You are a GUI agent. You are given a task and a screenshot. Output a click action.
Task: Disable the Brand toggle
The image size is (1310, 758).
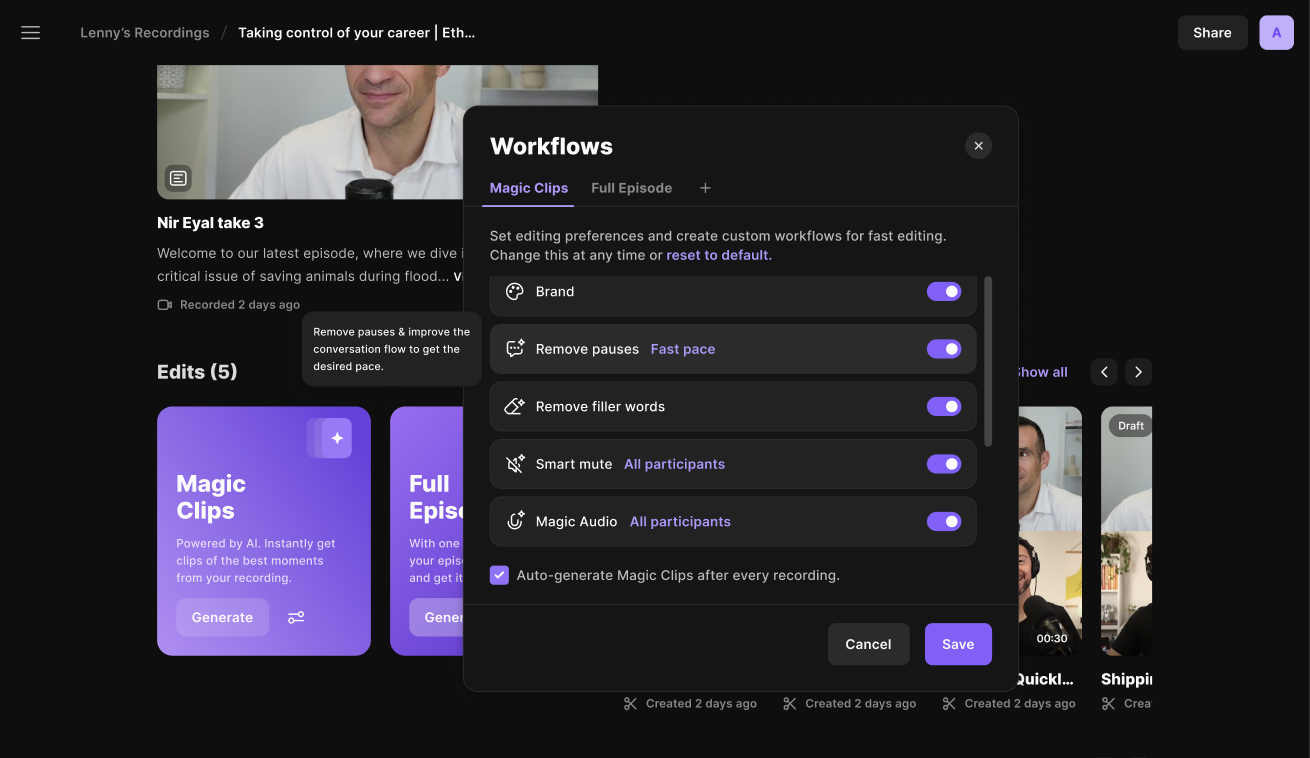[x=943, y=292]
